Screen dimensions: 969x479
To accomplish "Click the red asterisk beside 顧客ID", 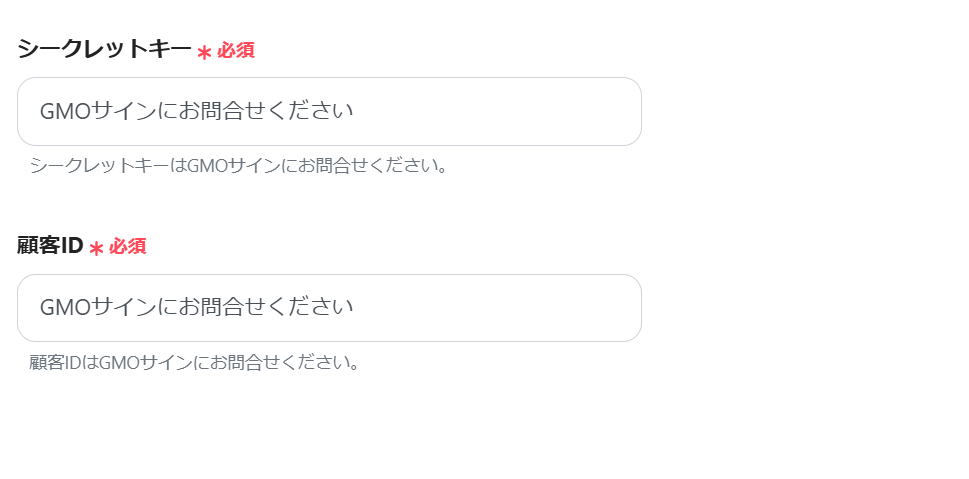I will point(96,248).
